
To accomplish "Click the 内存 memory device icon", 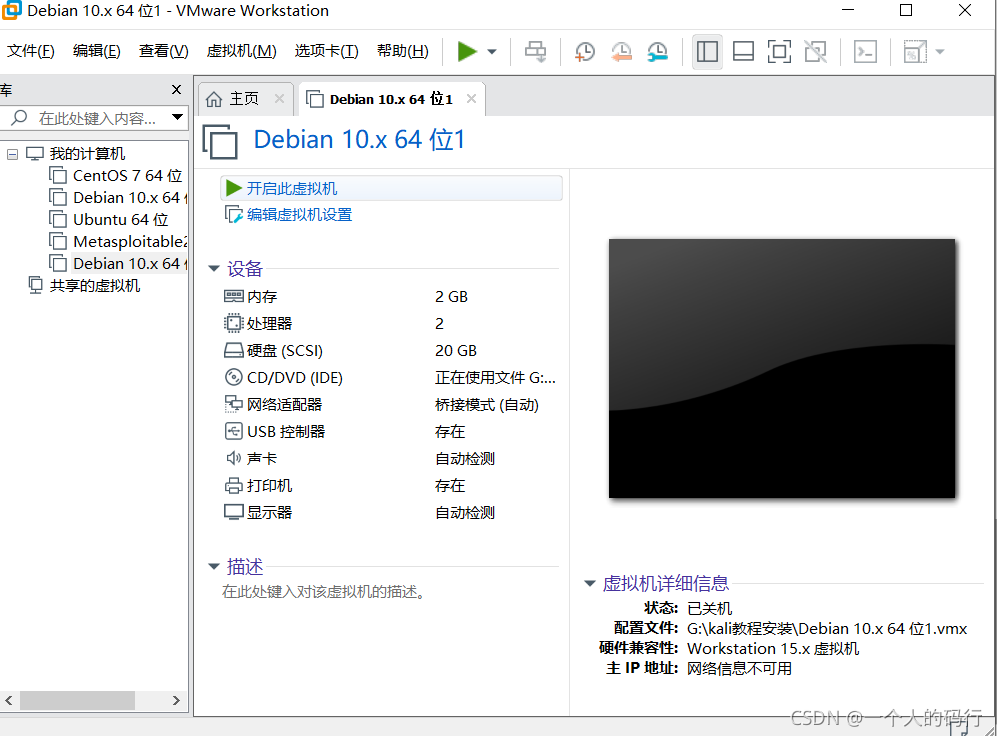I will coord(234,296).
